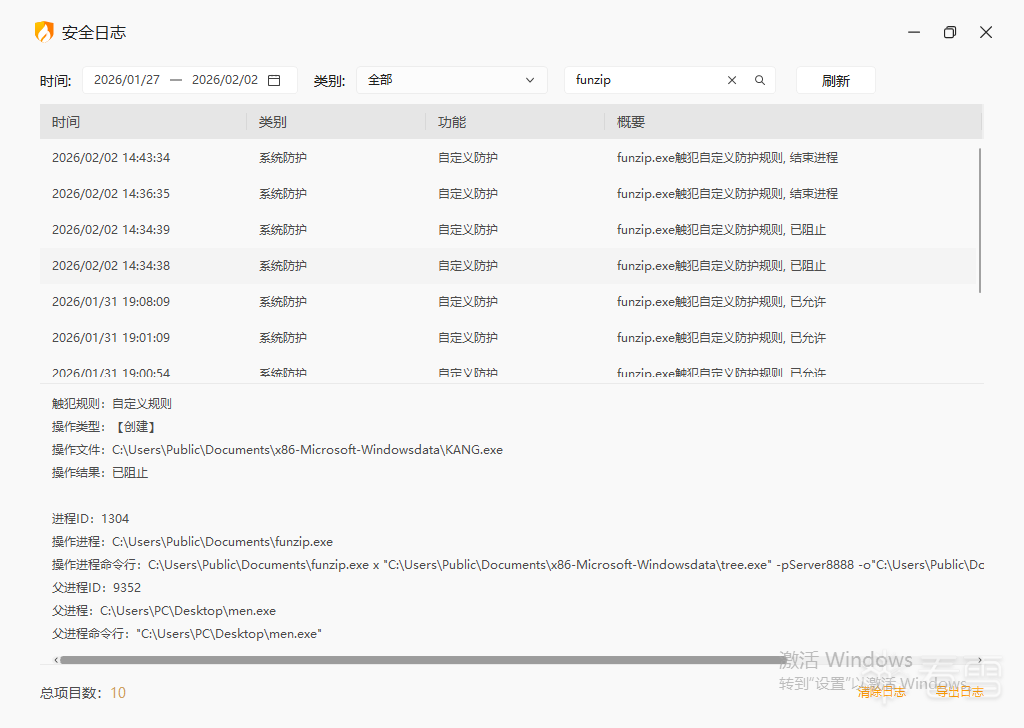This screenshot has height=728, width=1024.
Task: Click the 操作类型: 【创建】 text
Action: (x=104, y=427)
